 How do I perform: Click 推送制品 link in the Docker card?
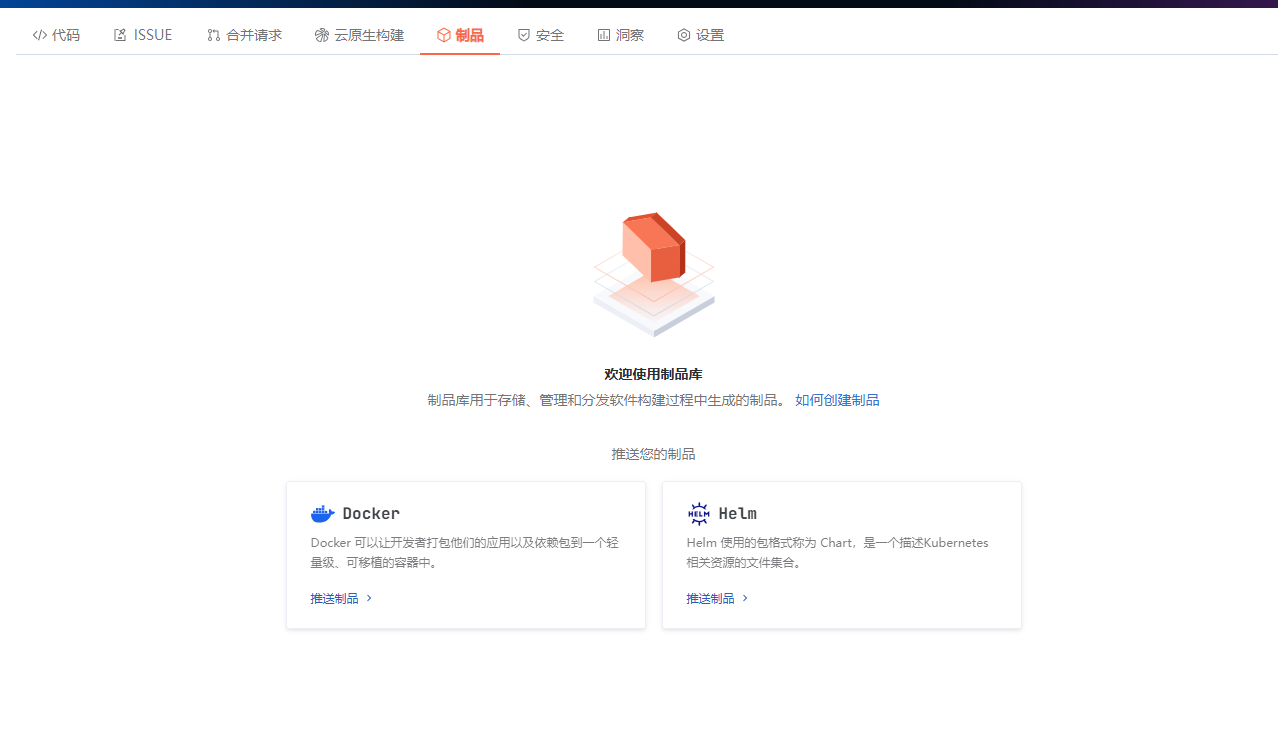click(334, 598)
